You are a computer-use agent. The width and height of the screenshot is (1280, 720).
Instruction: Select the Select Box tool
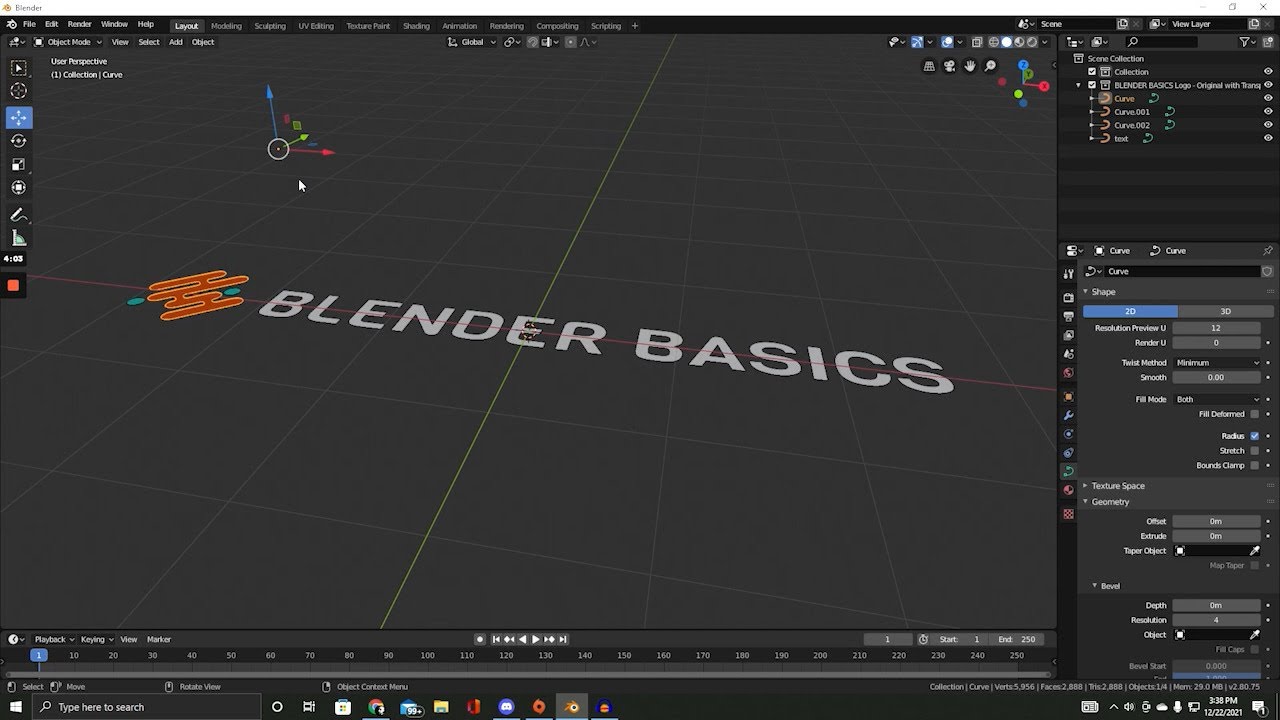(x=18, y=68)
